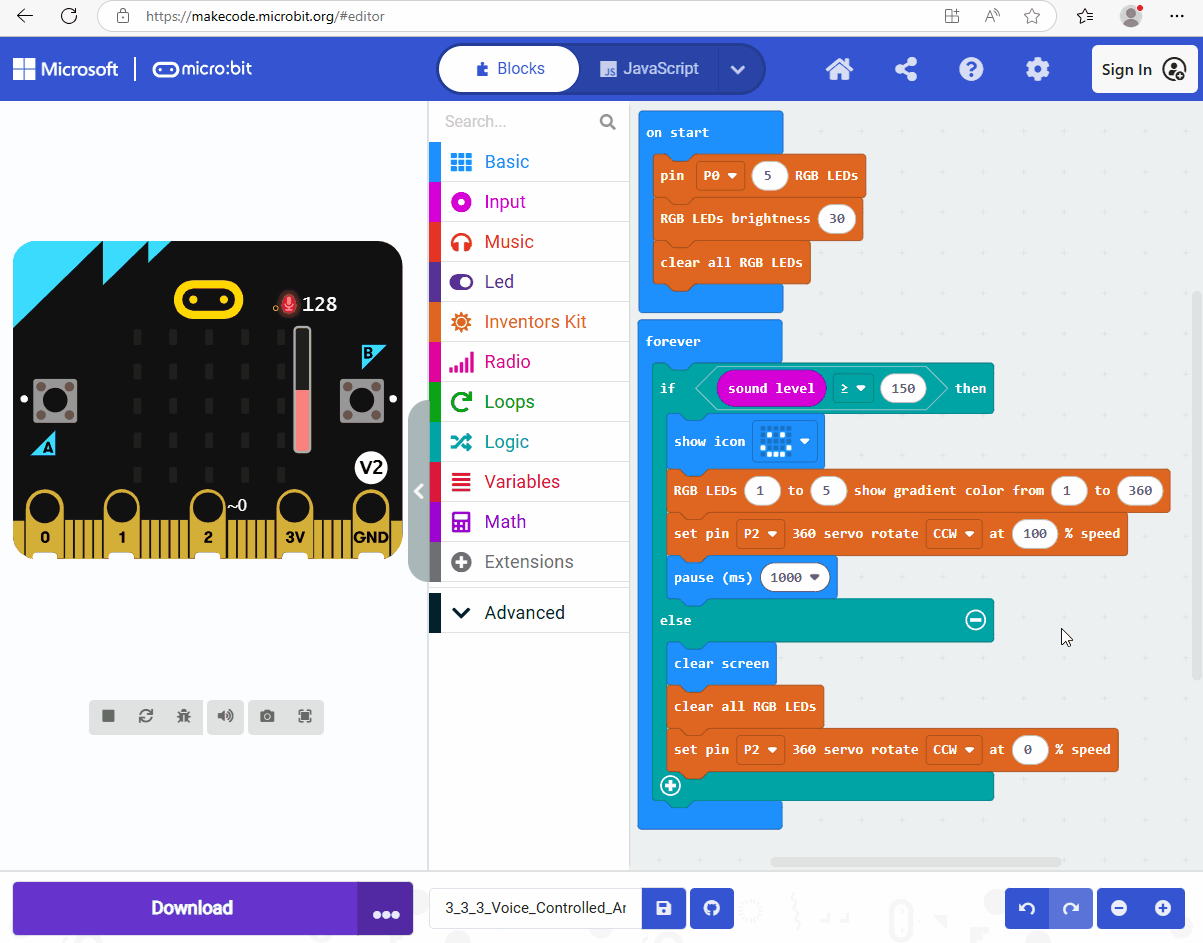
Task: Mute the simulator audio
Action: click(226, 716)
